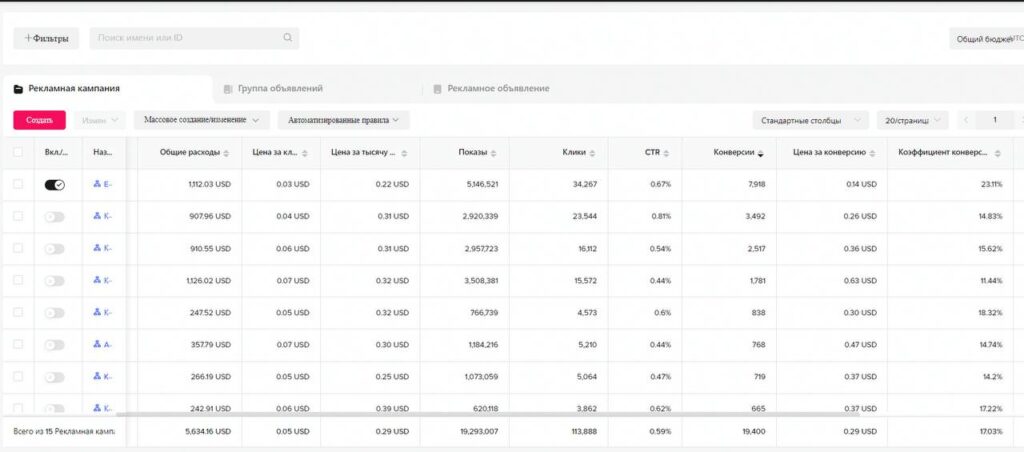Expand Автоматизированные правила dropdown

343,120
